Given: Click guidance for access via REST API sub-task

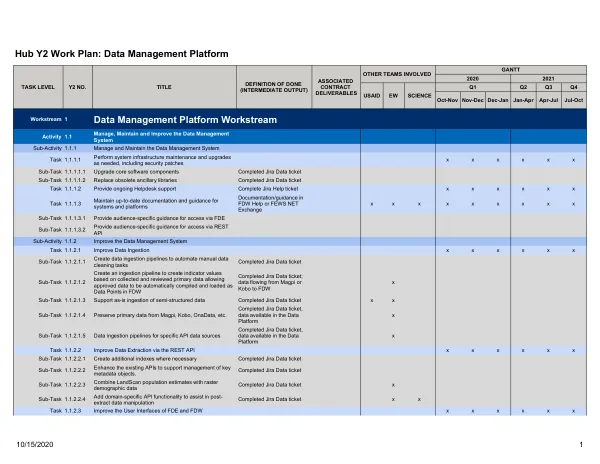Looking at the screenshot, I should pos(161,230).
